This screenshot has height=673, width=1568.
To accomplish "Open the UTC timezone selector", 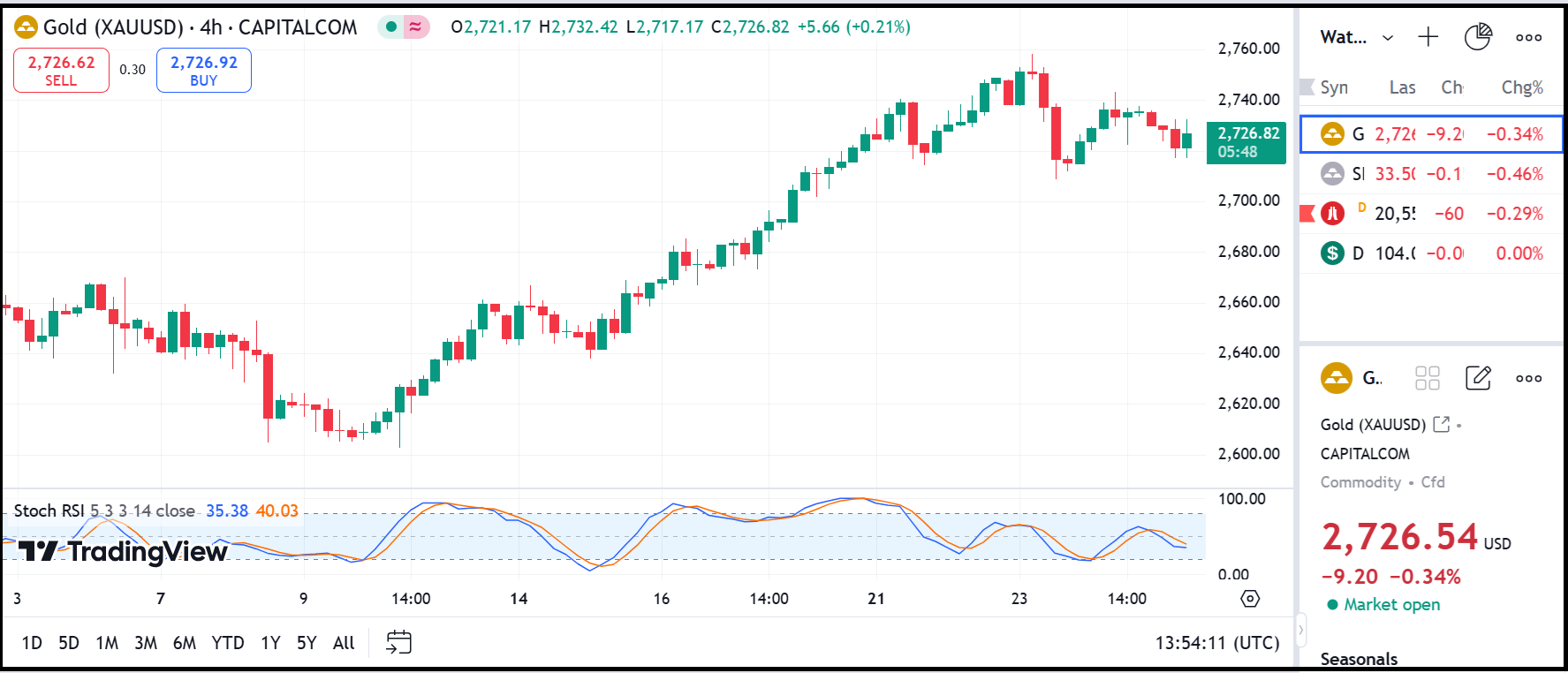I will click(1216, 642).
